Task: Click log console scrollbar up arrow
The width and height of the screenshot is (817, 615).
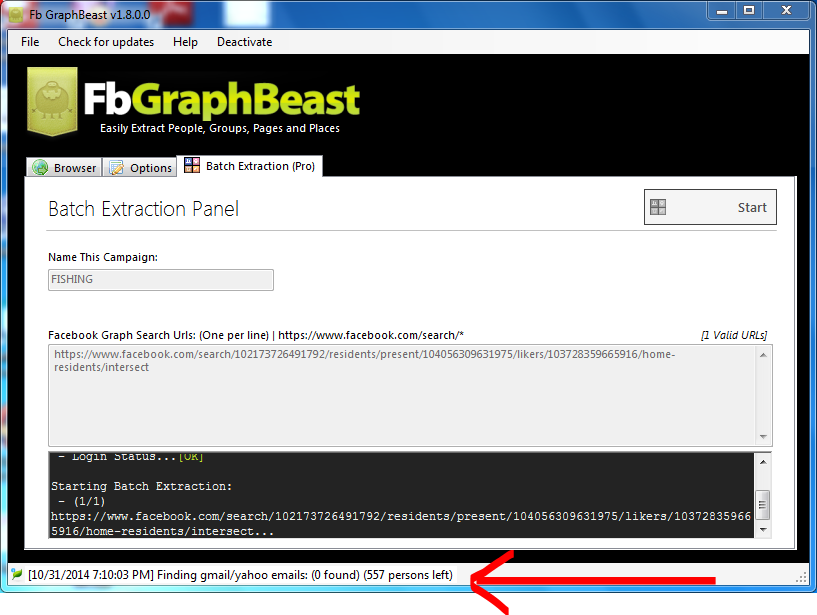Action: tap(763, 462)
